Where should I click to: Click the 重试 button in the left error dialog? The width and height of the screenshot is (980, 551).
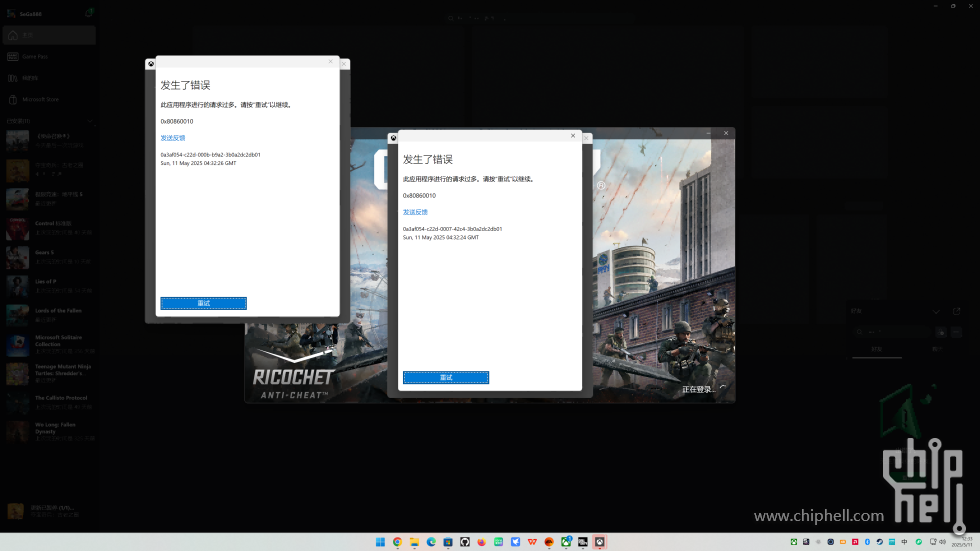point(203,303)
